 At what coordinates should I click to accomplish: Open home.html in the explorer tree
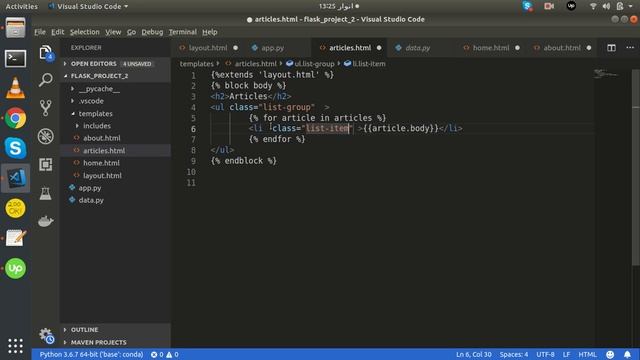115,163
